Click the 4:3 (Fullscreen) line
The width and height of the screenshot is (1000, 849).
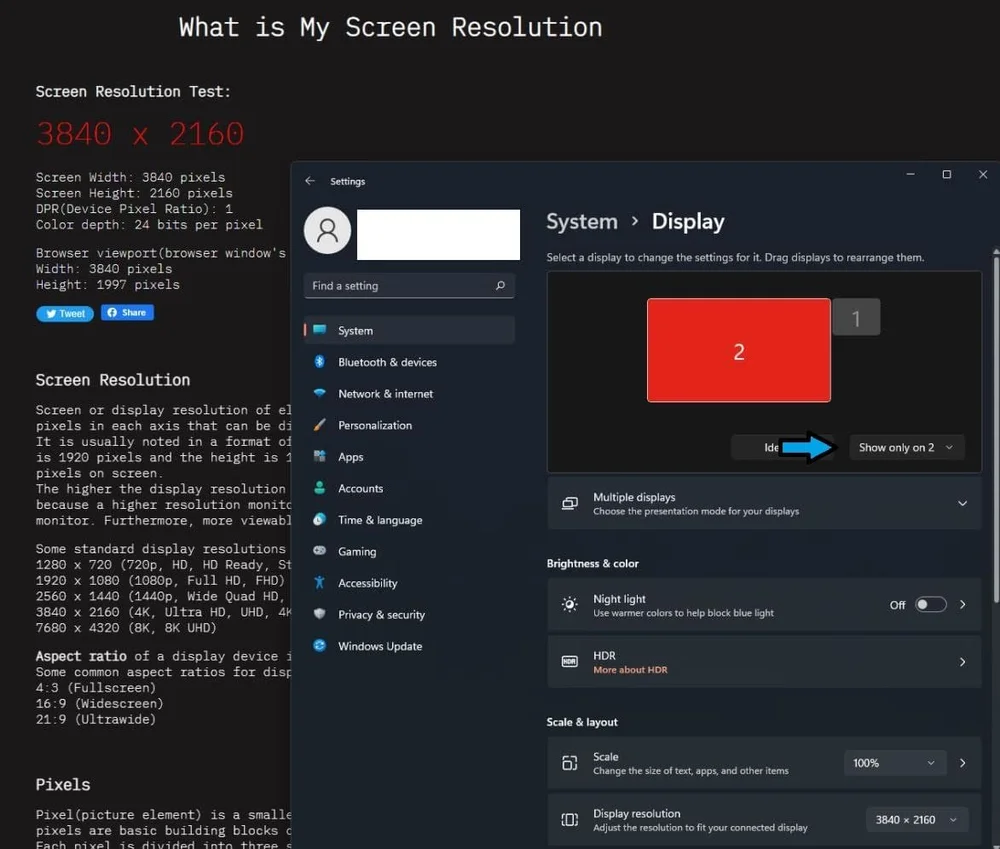96,688
